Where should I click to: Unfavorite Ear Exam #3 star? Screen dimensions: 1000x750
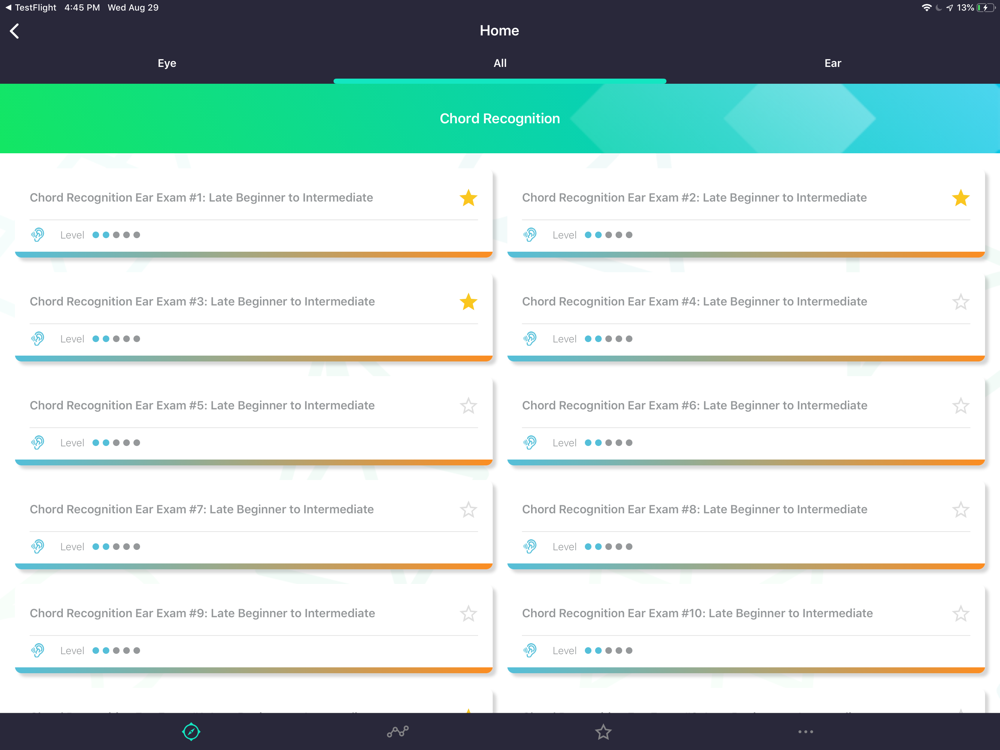[468, 302]
